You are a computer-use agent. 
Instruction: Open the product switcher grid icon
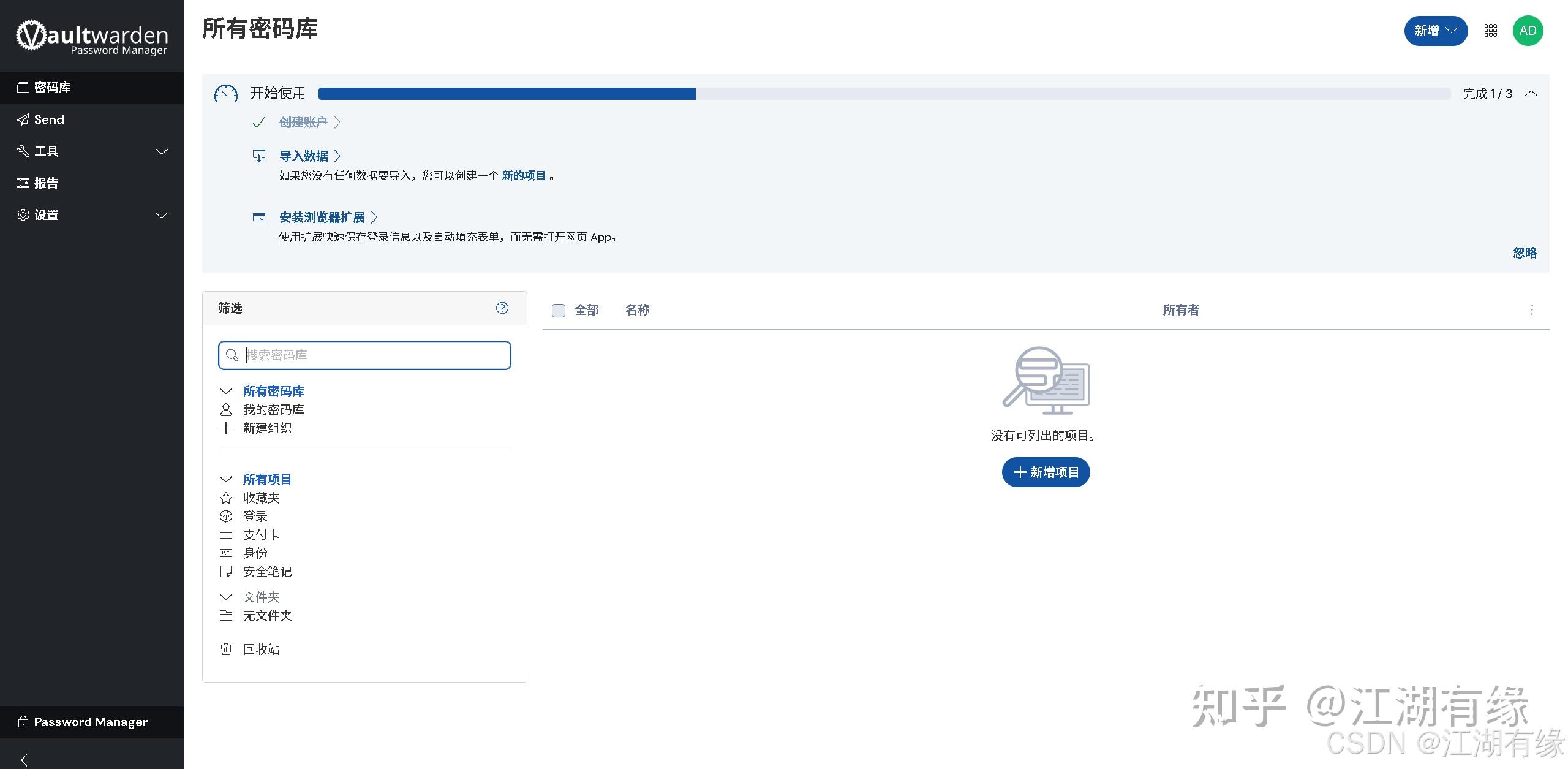click(x=1491, y=31)
